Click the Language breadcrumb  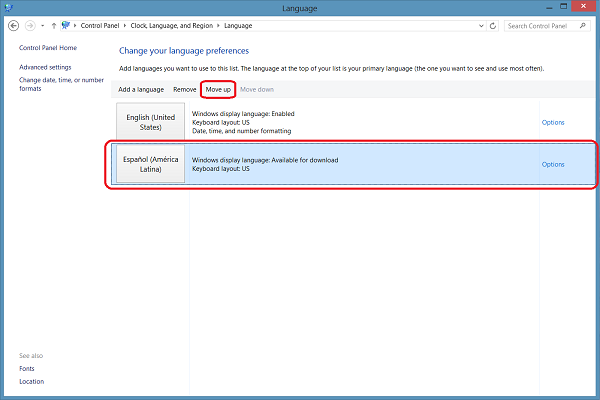238,26
